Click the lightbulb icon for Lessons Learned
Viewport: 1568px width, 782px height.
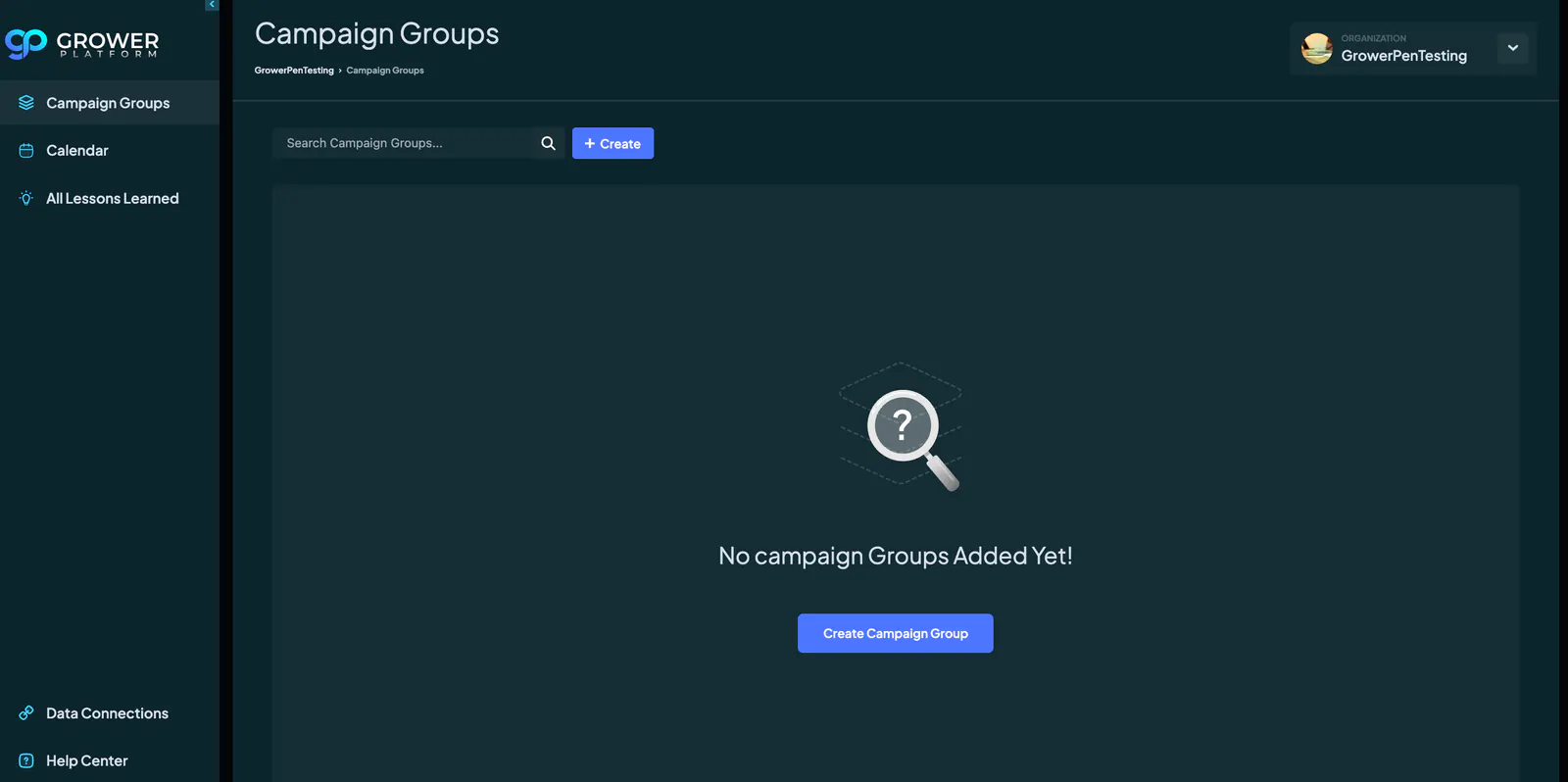tap(26, 198)
